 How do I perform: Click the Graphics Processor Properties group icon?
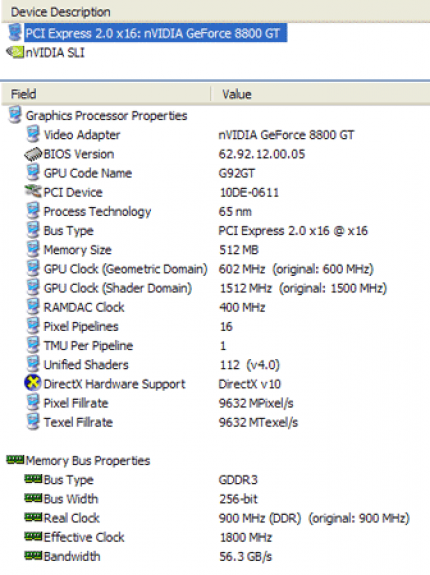[x=15, y=115]
